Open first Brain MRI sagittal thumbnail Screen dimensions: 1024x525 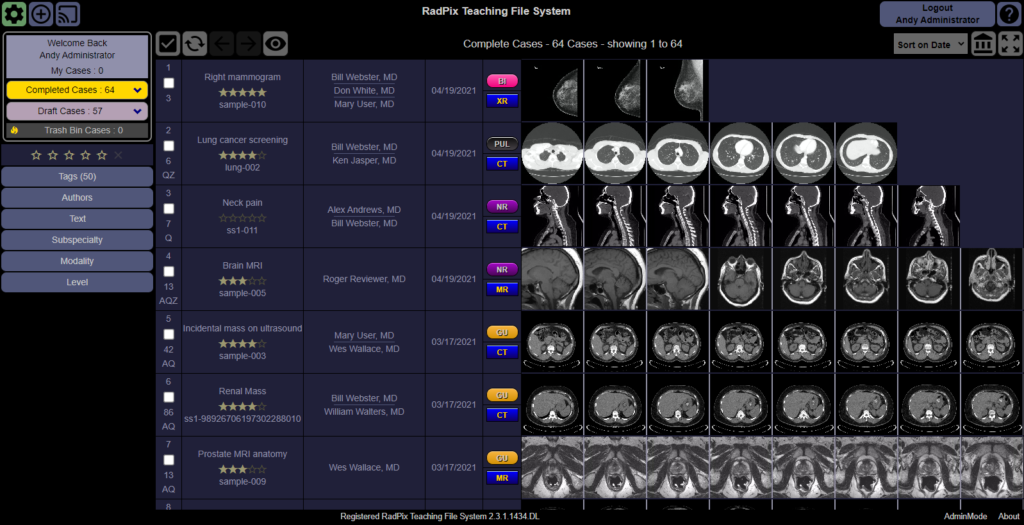(552, 279)
